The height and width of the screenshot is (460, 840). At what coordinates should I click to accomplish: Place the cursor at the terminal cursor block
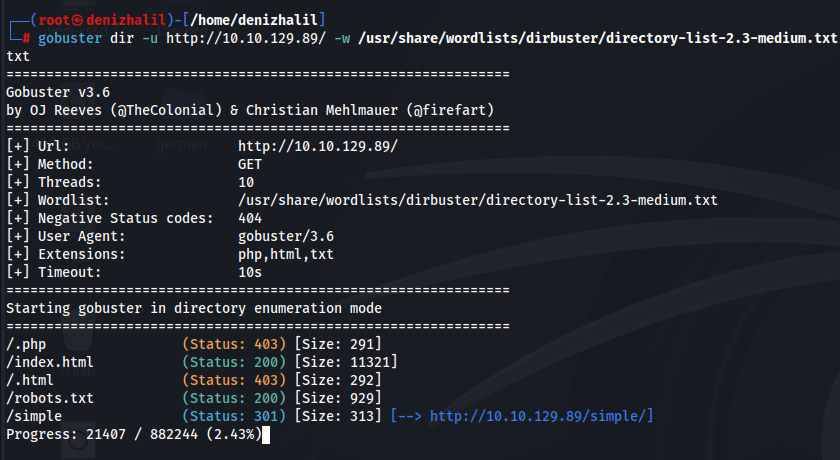[266, 434]
